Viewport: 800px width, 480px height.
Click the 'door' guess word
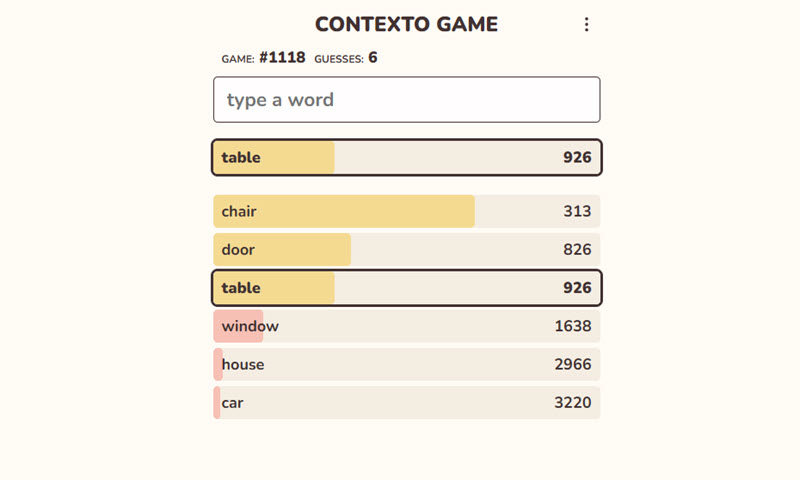point(238,249)
